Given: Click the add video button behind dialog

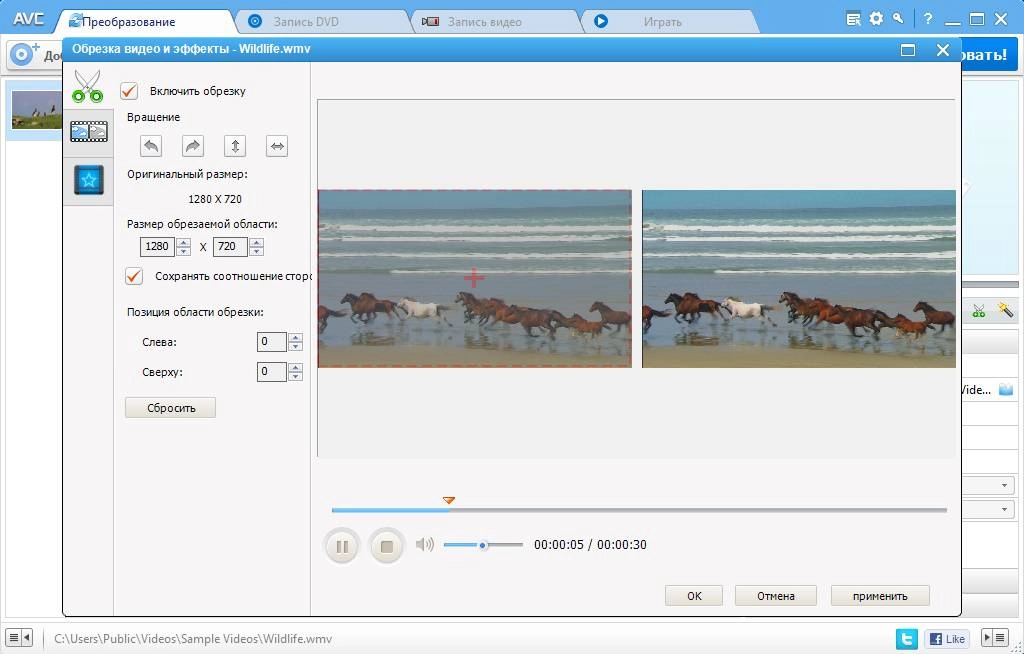Looking at the screenshot, I should (33, 55).
